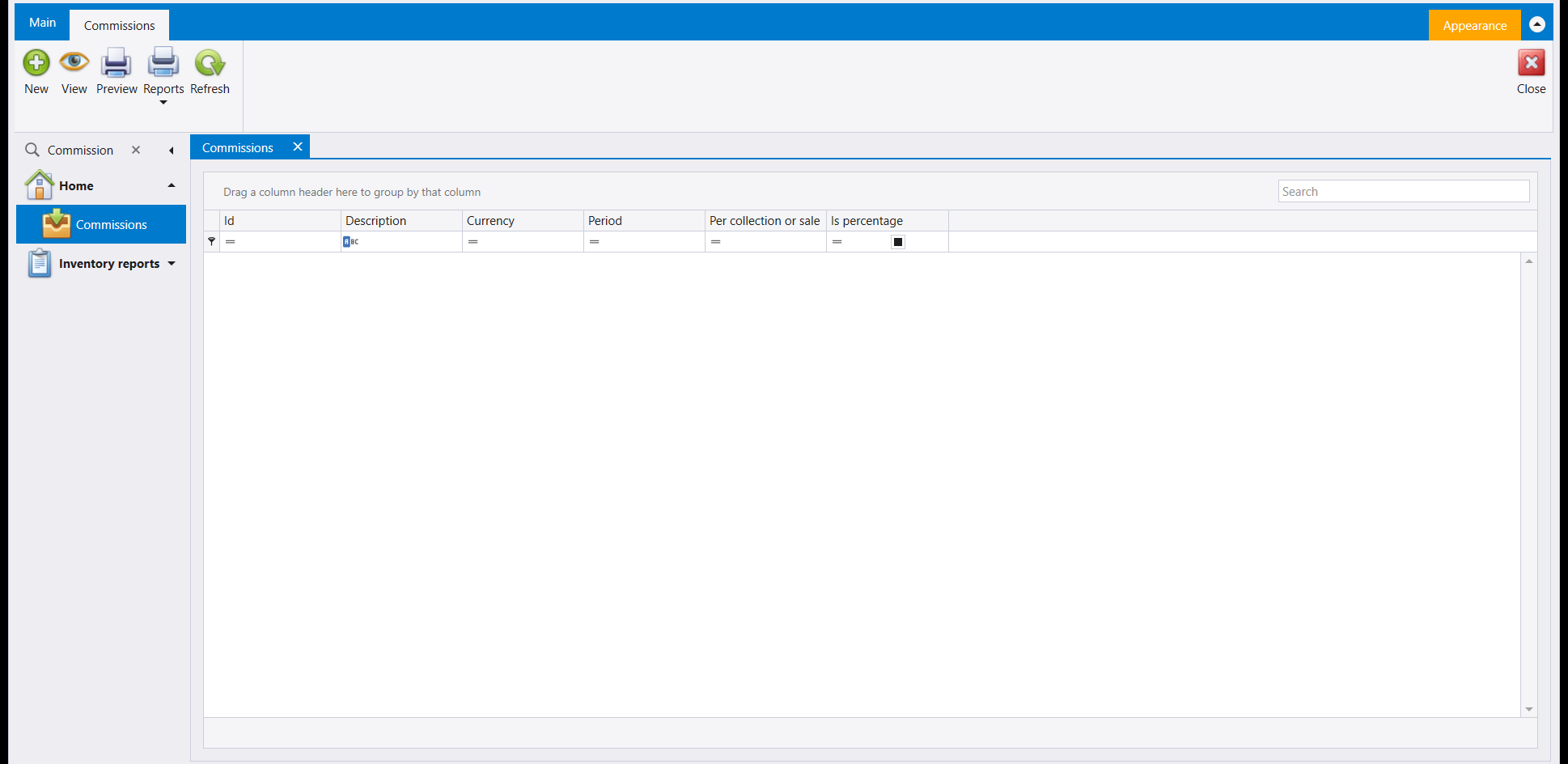Screen dimensions: 1568x764
Task: Click the View eye icon
Action: (74, 62)
